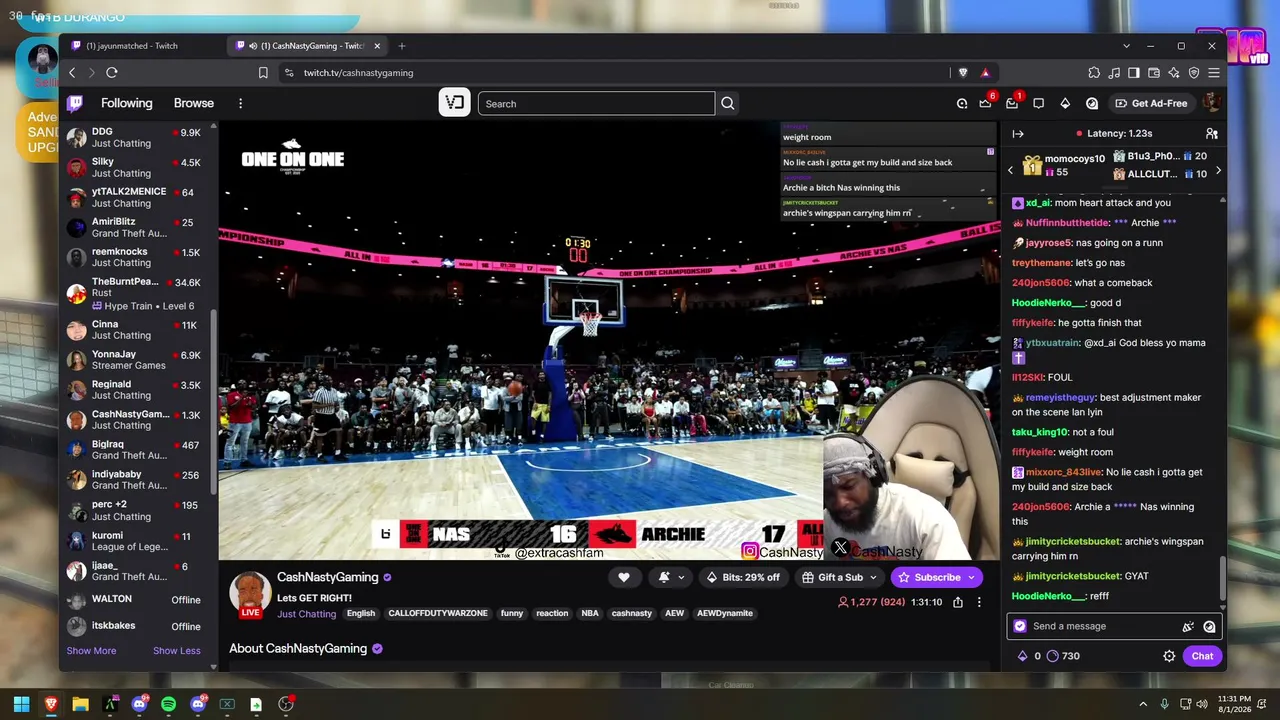The width and height of the screenshot is (1280, 720).
Task: Go back to the previous page
Action: pos(72,73)
